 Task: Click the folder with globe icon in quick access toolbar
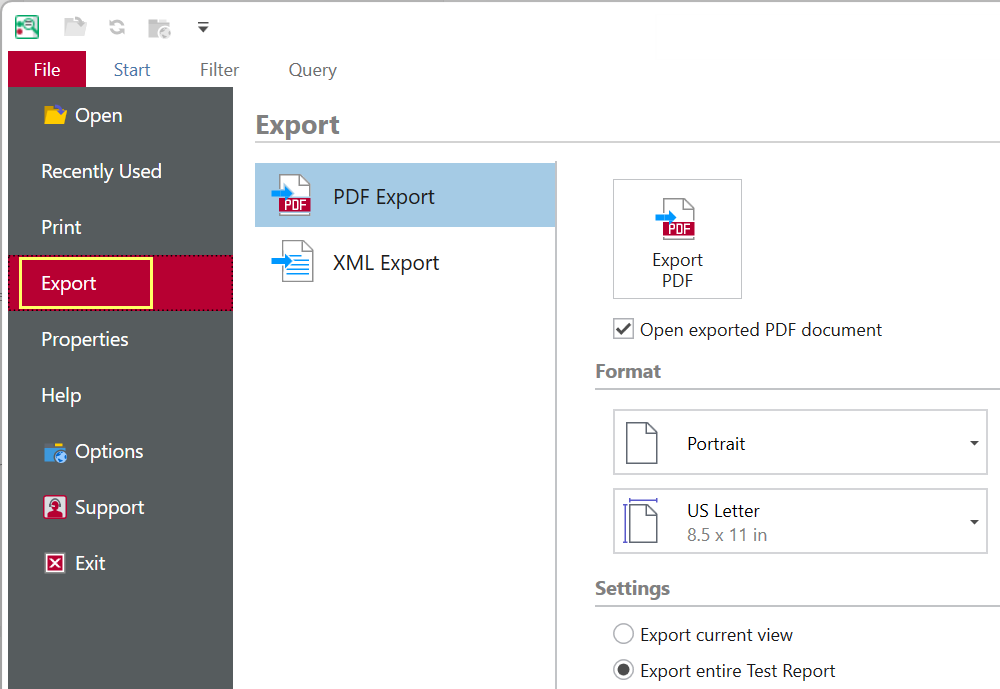click(x=159, y=28)
